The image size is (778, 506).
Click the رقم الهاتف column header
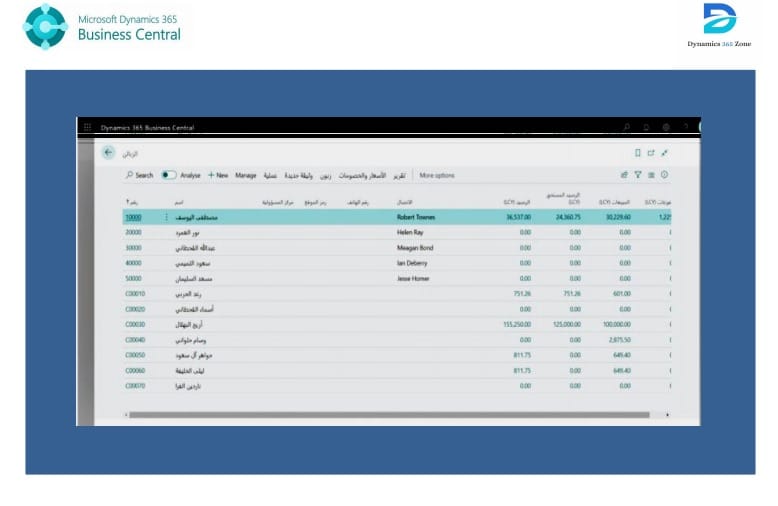click(358, 202)
